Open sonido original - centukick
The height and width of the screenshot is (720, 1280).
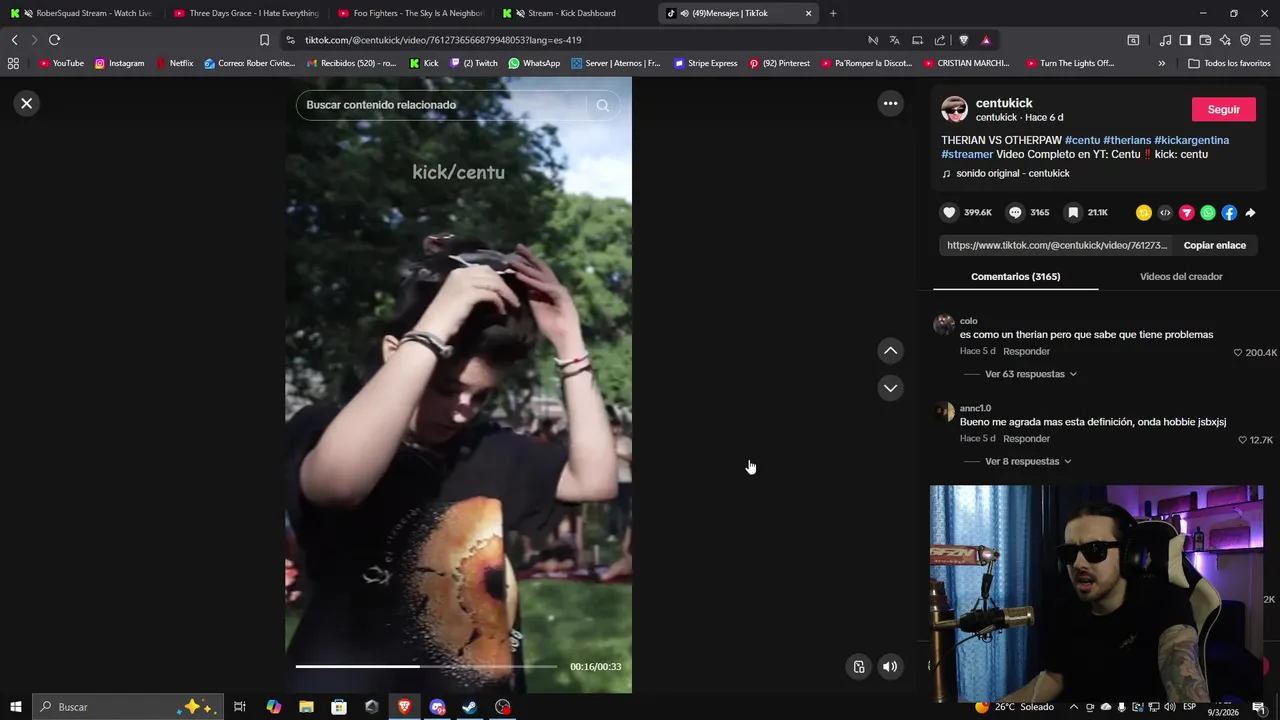[1012, 173]
